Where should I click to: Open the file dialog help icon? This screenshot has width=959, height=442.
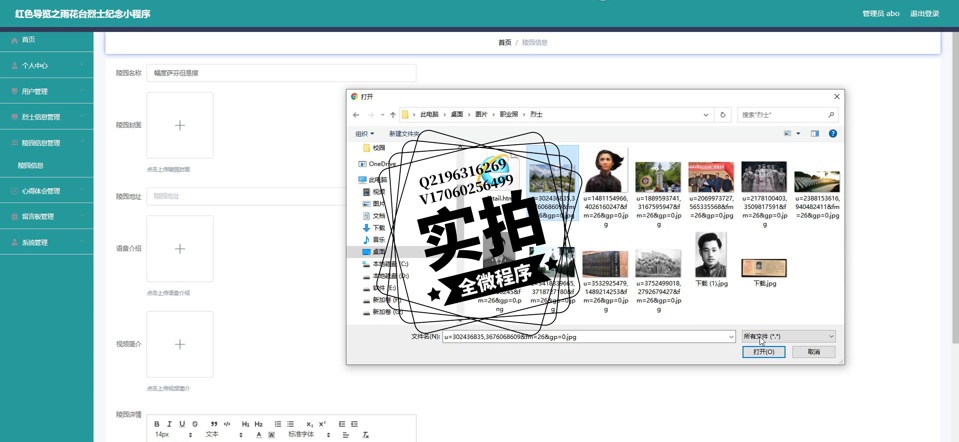tap(832, 133)
